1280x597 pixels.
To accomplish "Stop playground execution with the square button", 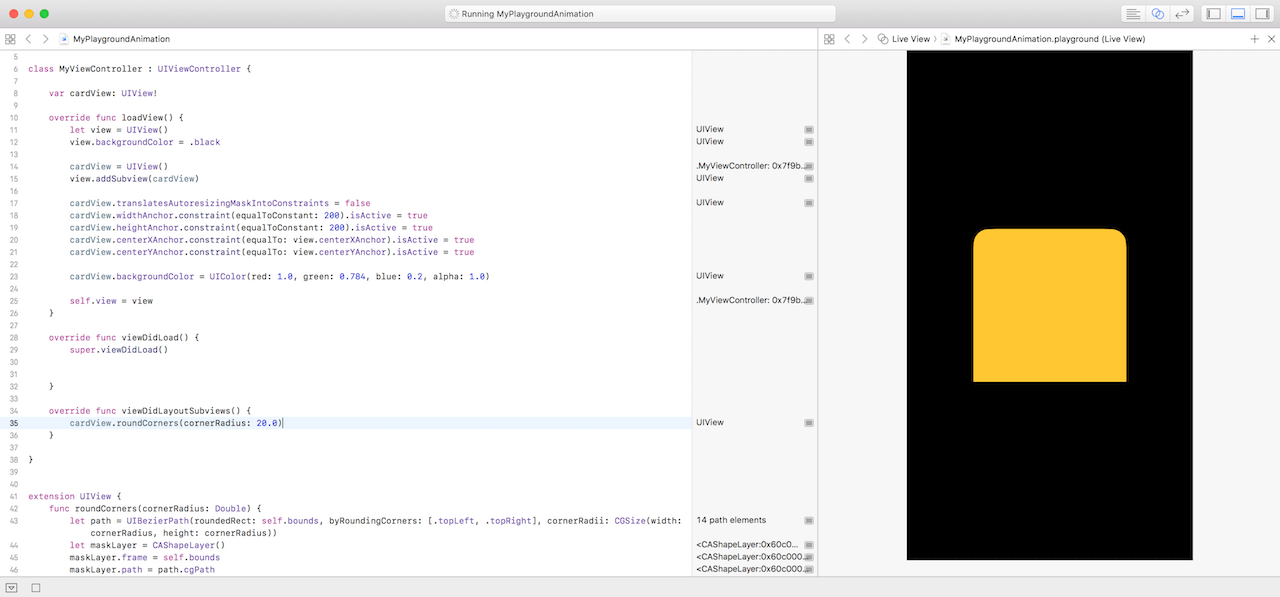I will pyautogui.click(x=36, y=588).
